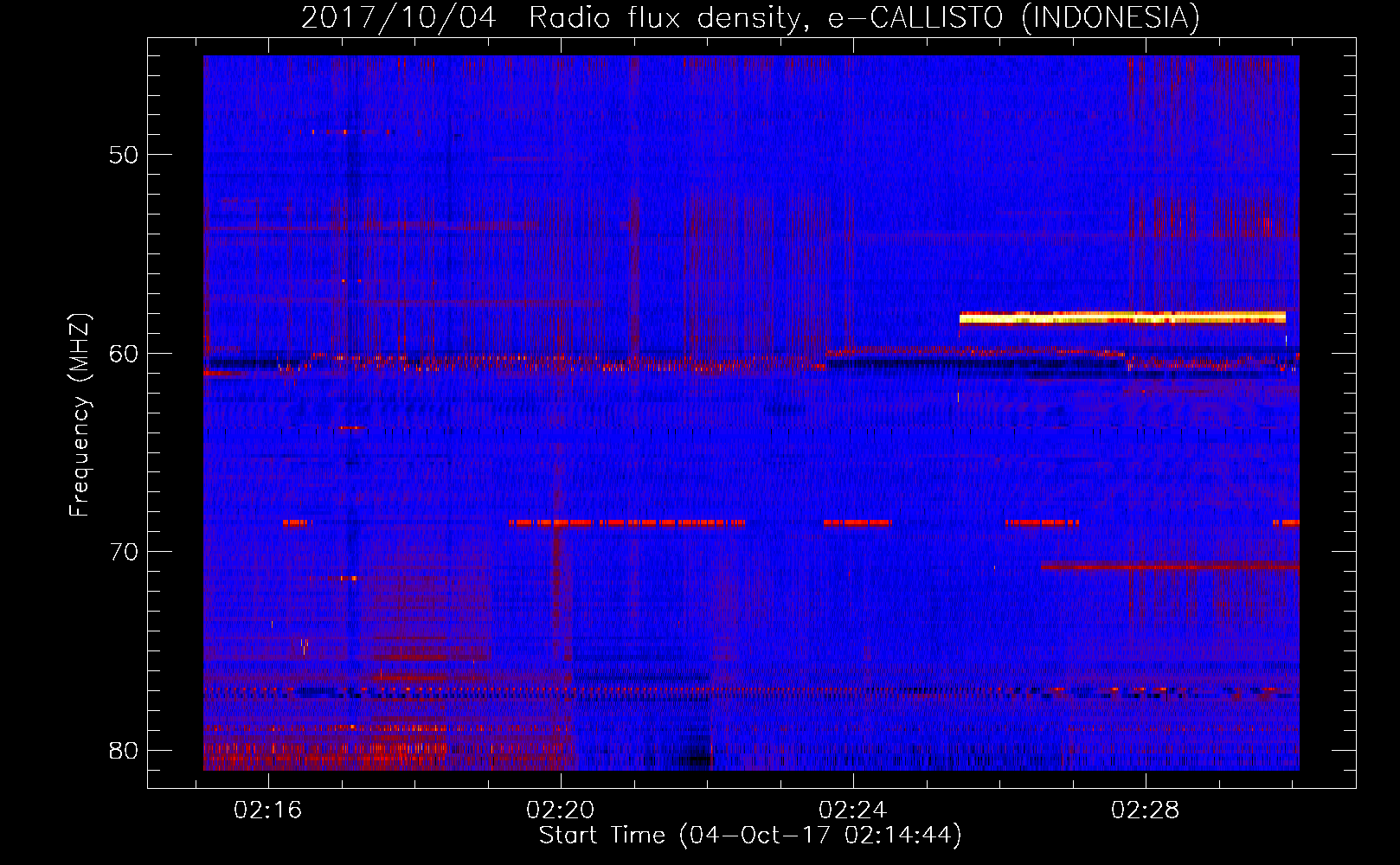Image resolution: width=1400 pixels, height=865 pixels.
Task: Click the 02:28 time tick label
Action: coord(1146,811)
